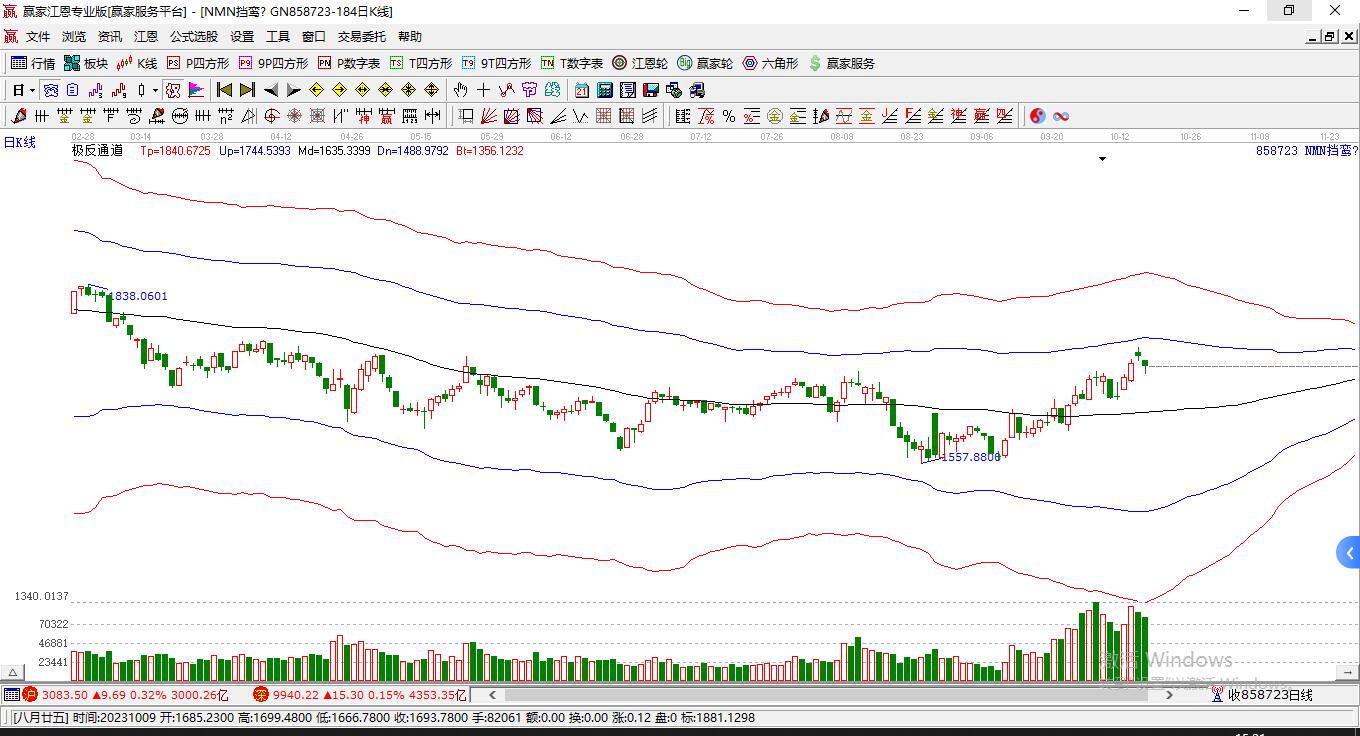Open the P数字表 number table
The width and height of the screenshot is (1360, 736).
point(349,63)
